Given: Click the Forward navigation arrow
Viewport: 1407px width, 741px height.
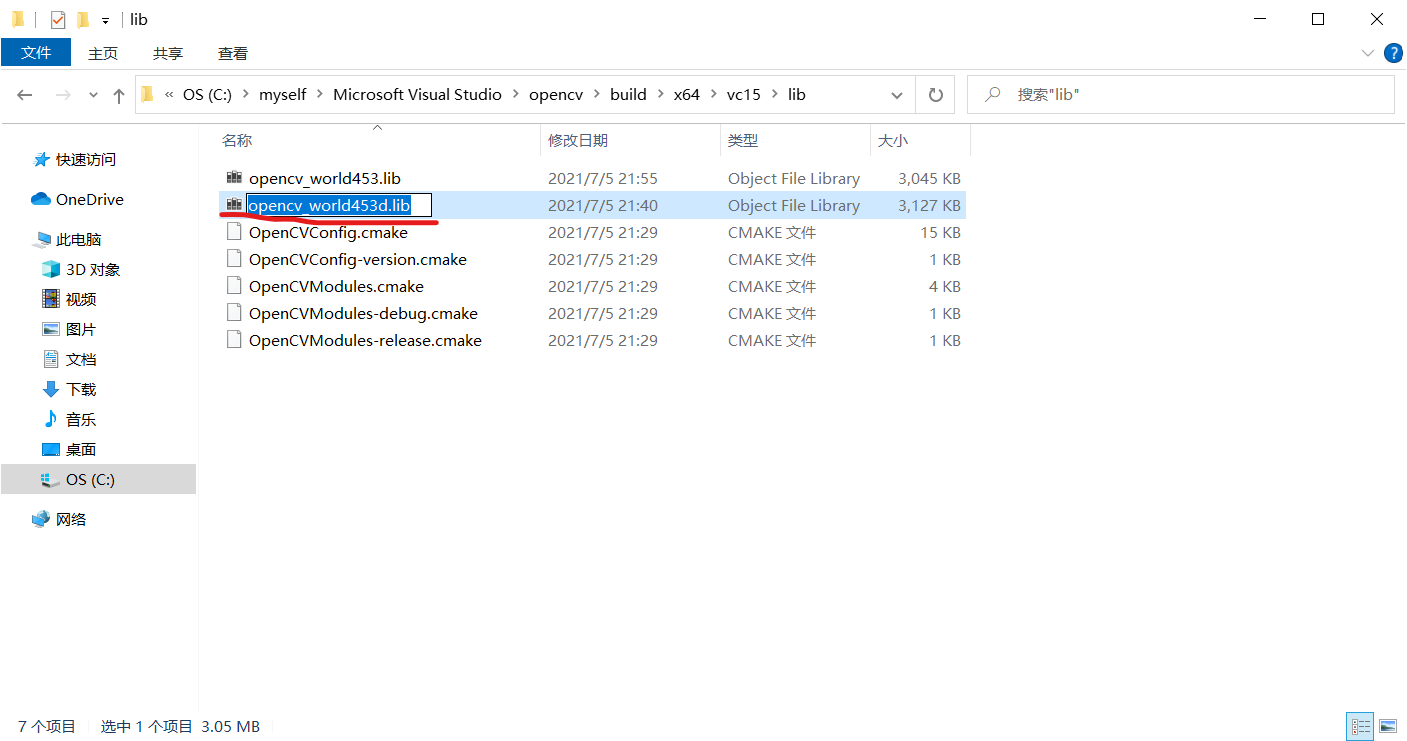Looking at the screenshot, I should click(x=62, y=95).
